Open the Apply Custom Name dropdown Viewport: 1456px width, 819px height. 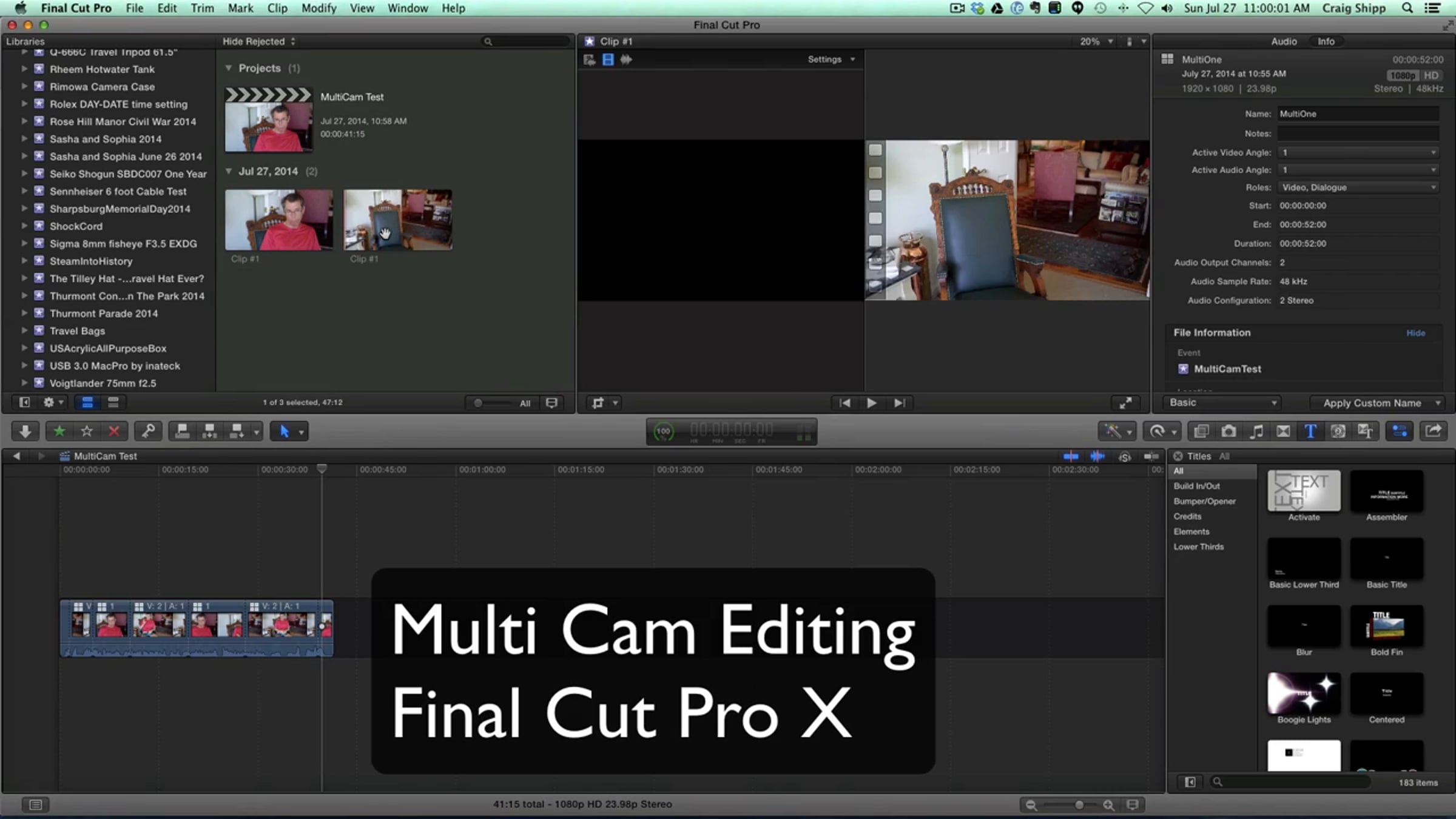tap(1377, 403)
